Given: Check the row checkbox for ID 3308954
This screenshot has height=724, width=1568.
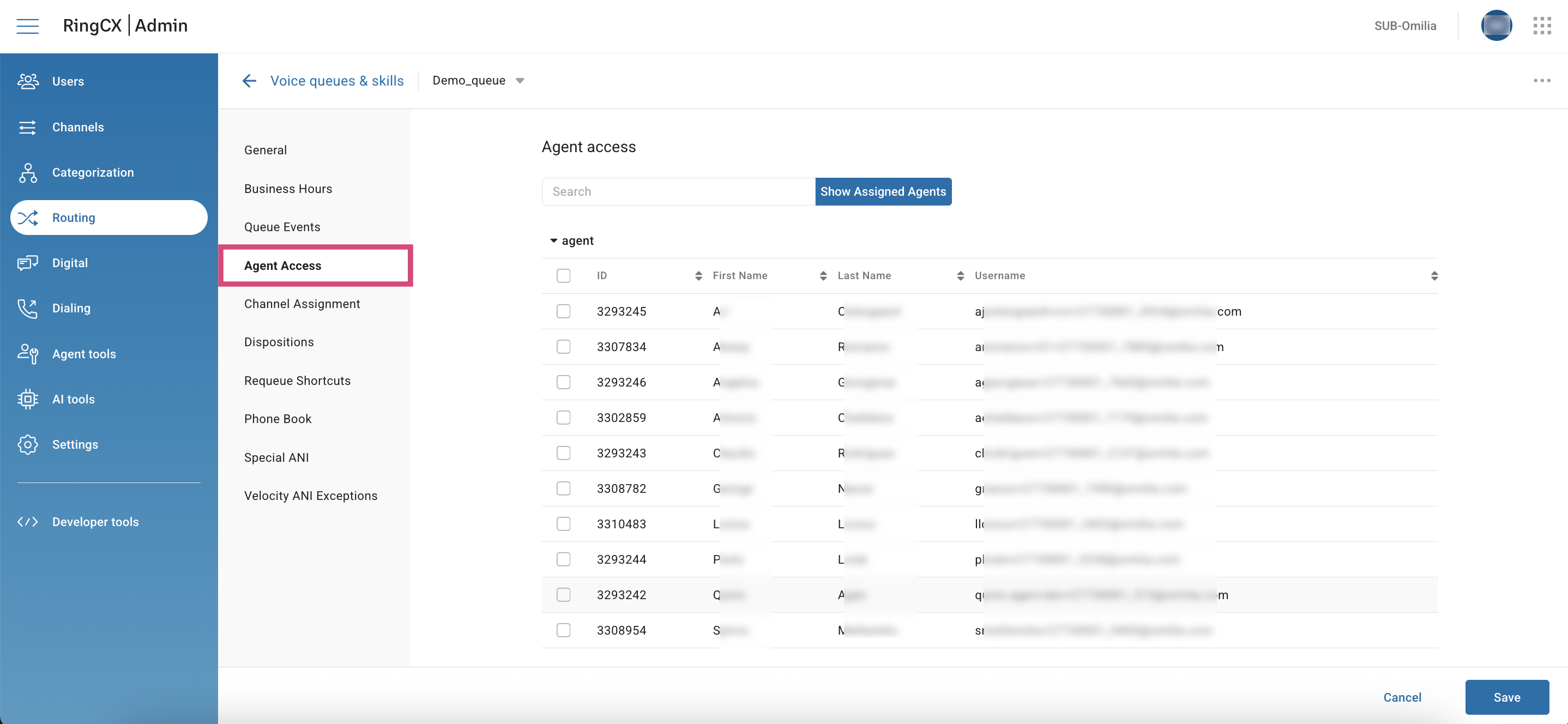Looking at the screenshot, I should tap(563, 630).
